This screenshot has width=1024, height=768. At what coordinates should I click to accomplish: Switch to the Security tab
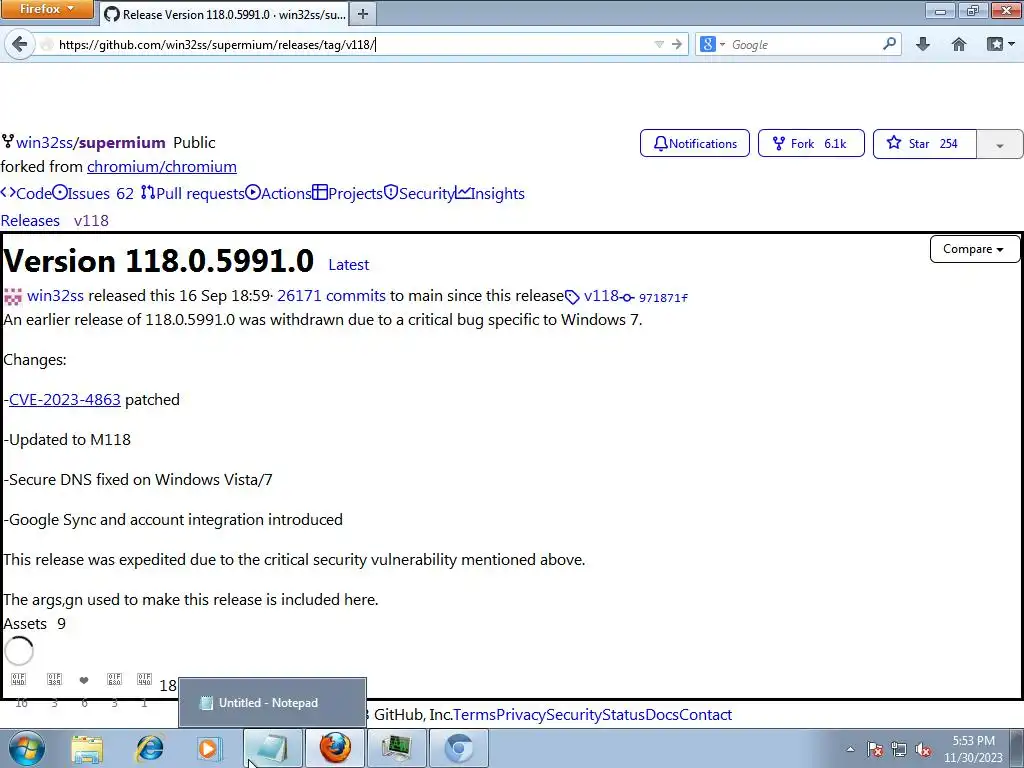pyautogui.click(x=419, y=193)
